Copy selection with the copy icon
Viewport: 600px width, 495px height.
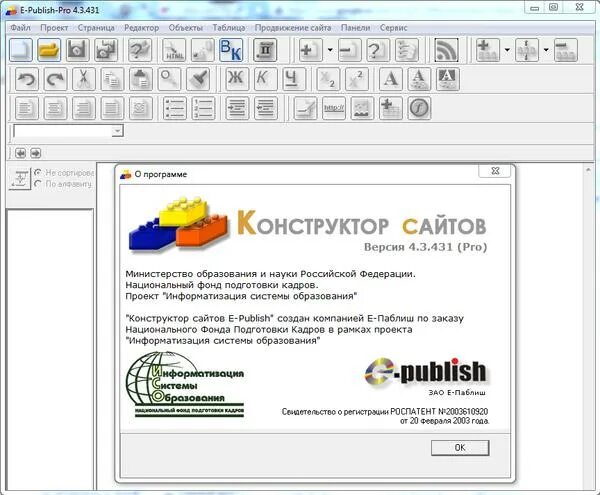click(112, 79)
